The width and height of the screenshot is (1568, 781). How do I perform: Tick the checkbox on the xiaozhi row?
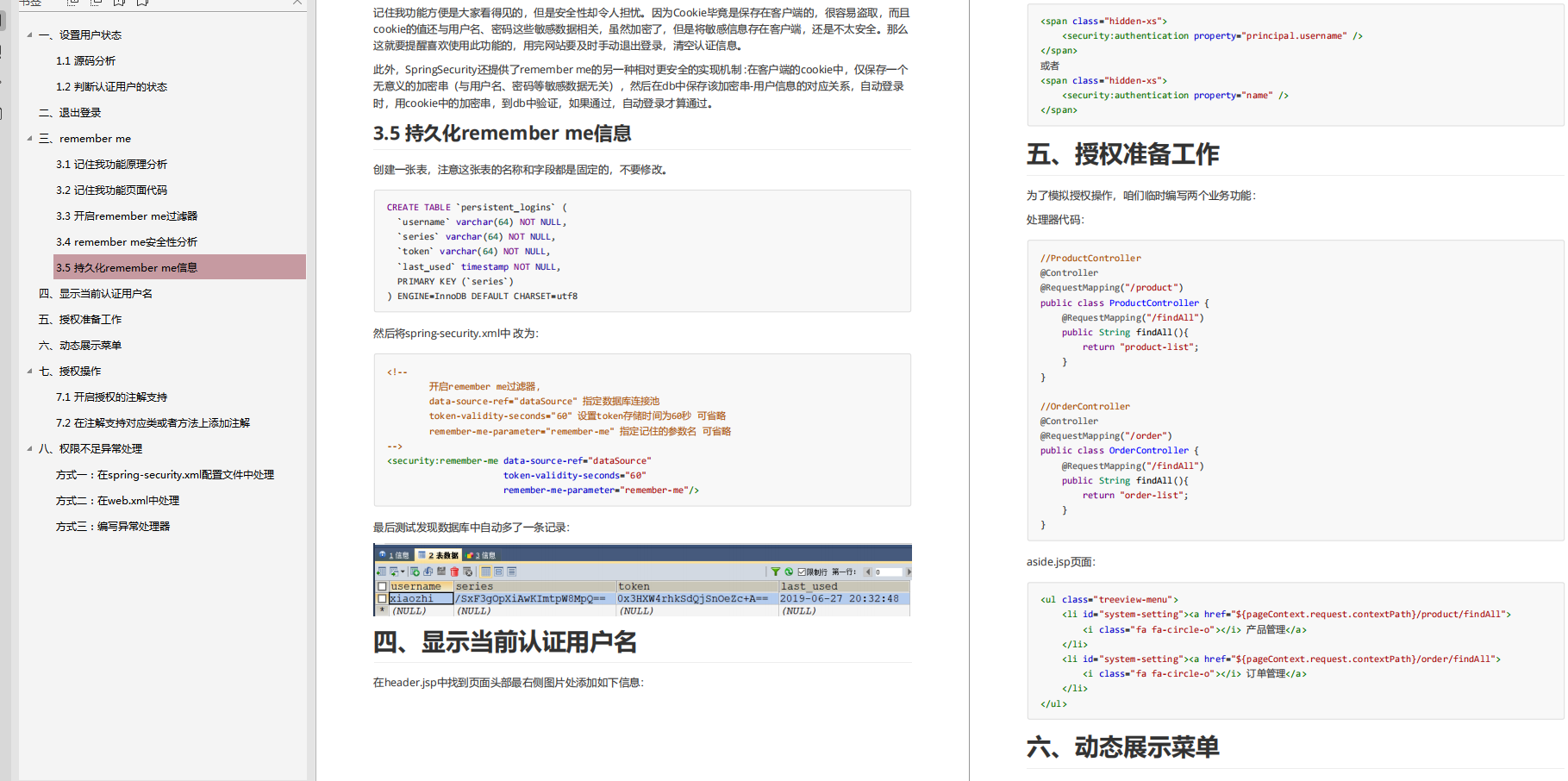tap(382, 598)
